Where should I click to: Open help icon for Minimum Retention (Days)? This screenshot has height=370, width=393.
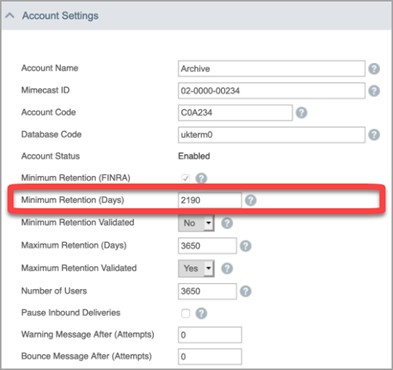pos(251,200)
